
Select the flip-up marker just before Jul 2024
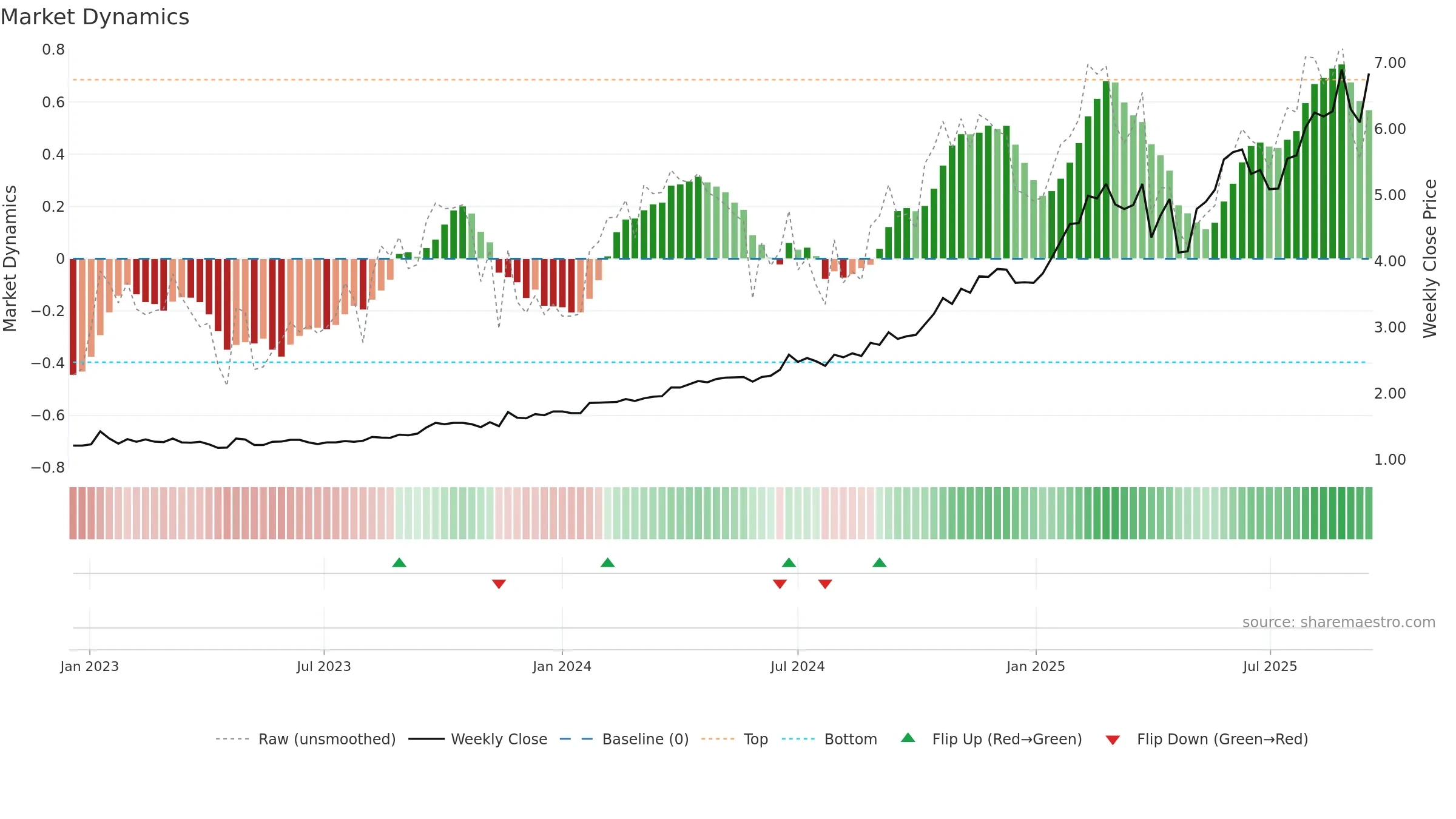tap(789, 563)
